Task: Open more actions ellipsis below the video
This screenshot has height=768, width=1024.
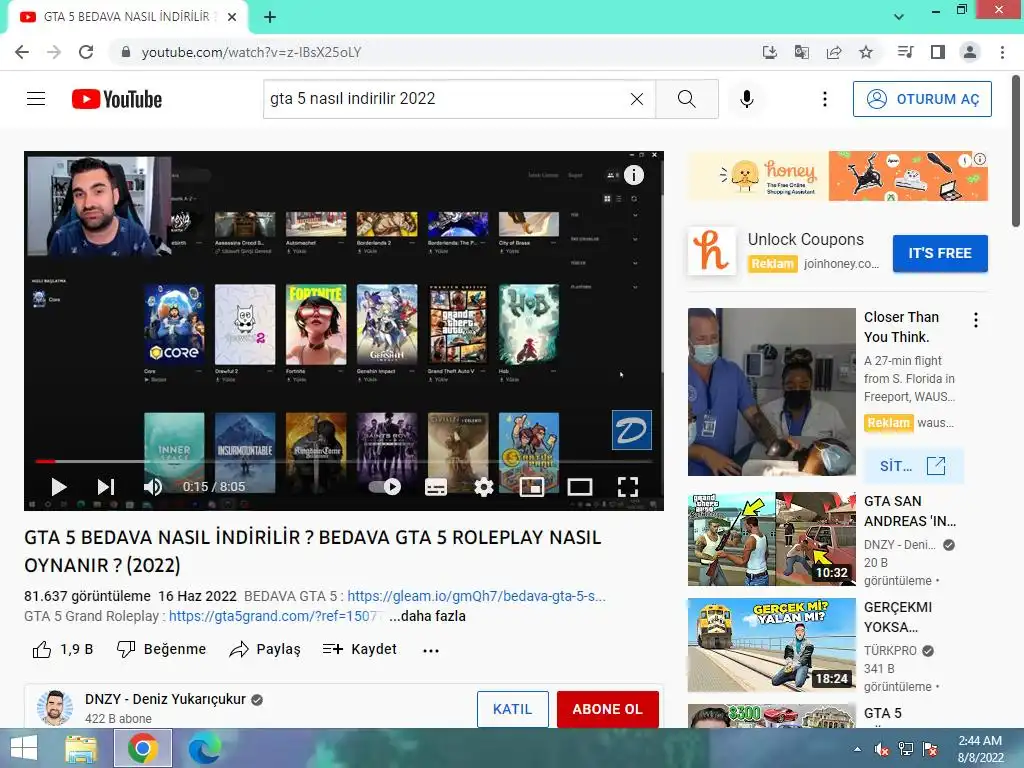Action: point(431,650)
